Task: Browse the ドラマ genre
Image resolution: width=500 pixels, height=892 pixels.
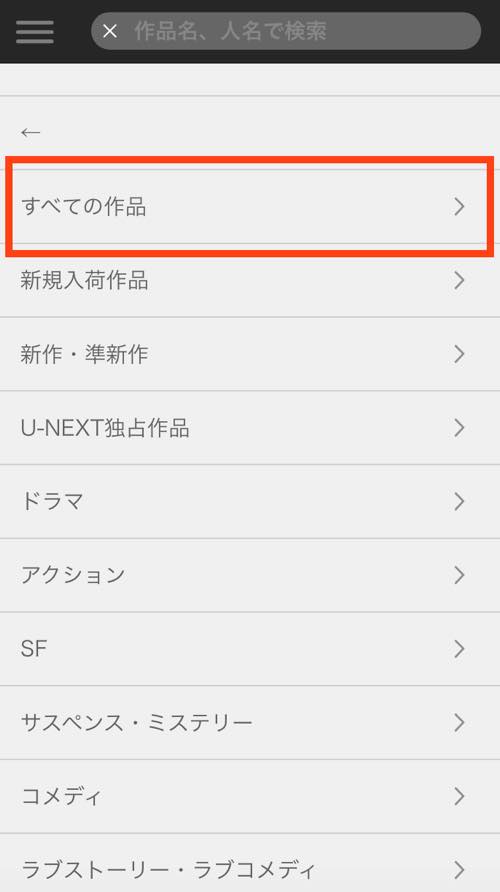Action: [250, 501]
